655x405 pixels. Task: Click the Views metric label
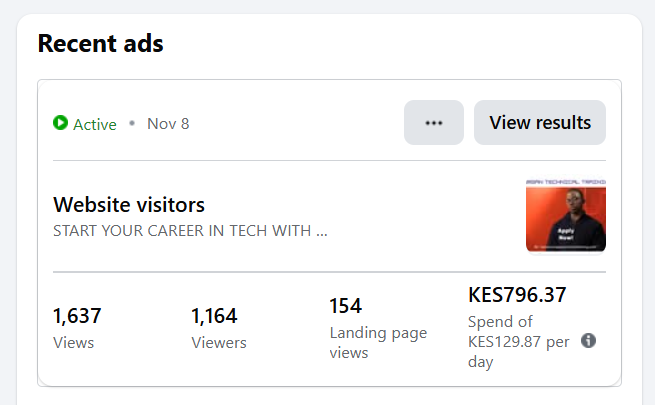(73, 343)
